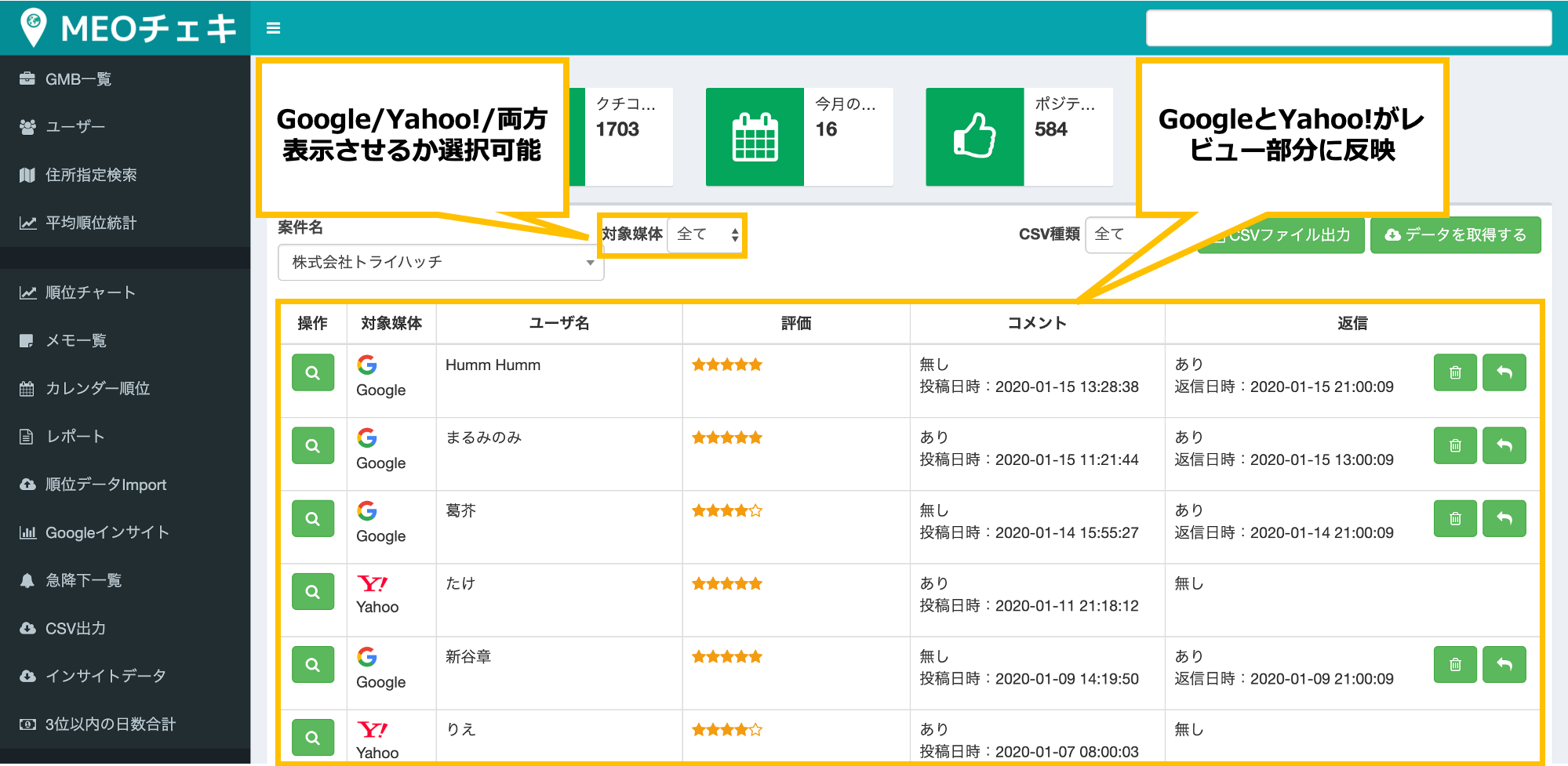Click Google logo in Humm Humm row
The image size is (1568, 766).
367,365
